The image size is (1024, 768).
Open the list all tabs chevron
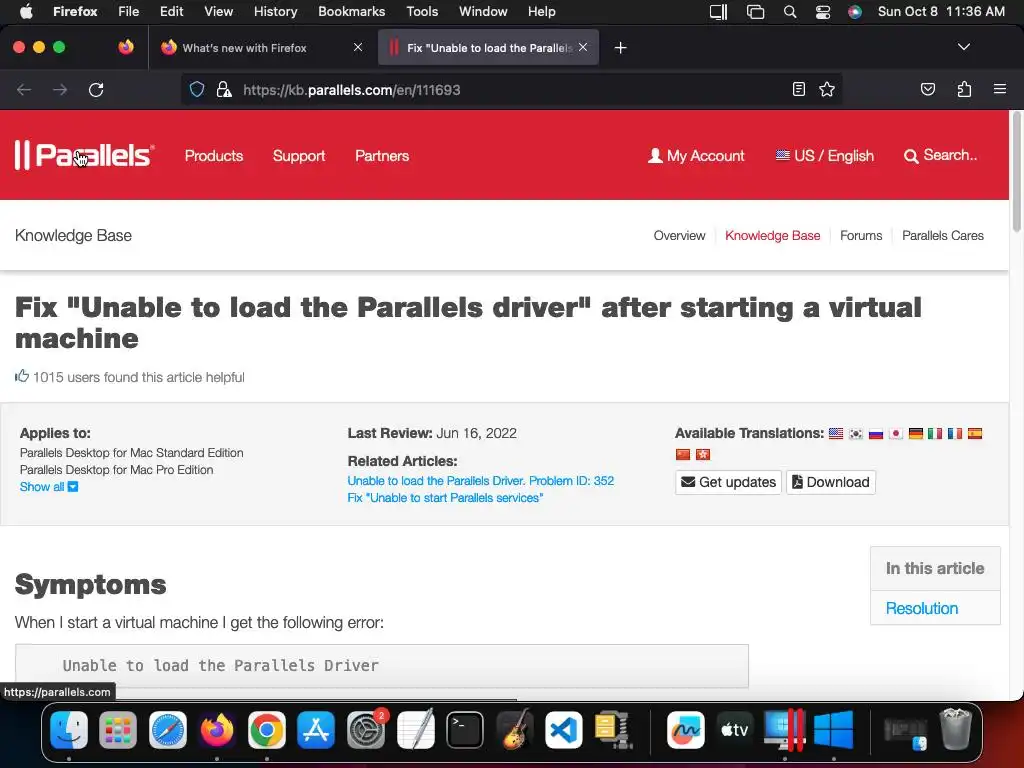tap(963, 47)
